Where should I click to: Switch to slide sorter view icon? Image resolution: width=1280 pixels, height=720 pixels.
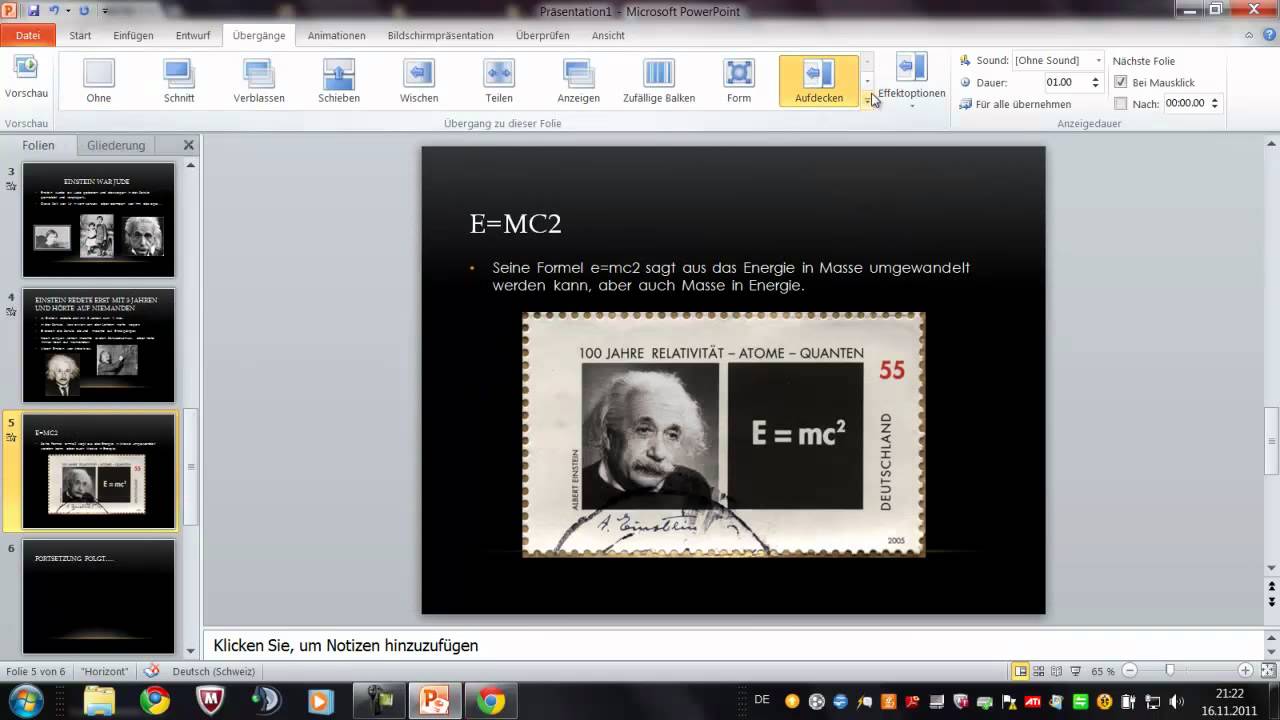(x=1039, y=671)
